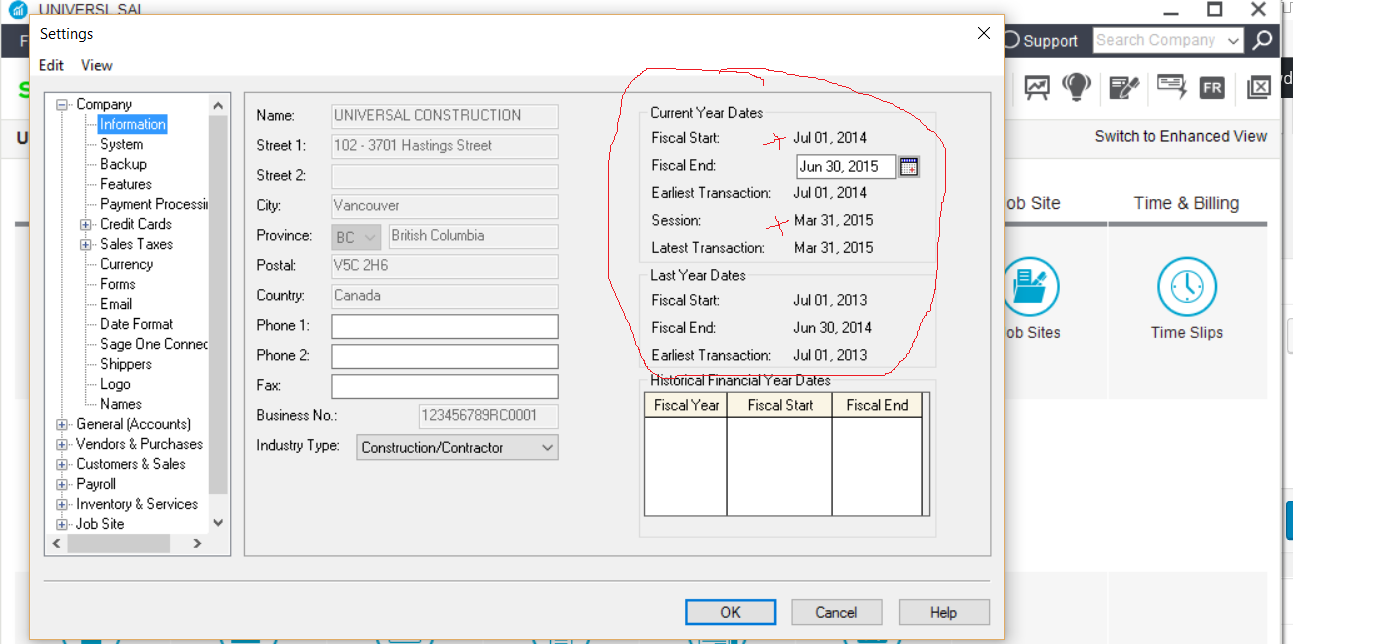The height and width of the screenshot is (644, 1395).
Task: Expand the Payroll node
Action: pyautogui.click(x=63, y=484)
